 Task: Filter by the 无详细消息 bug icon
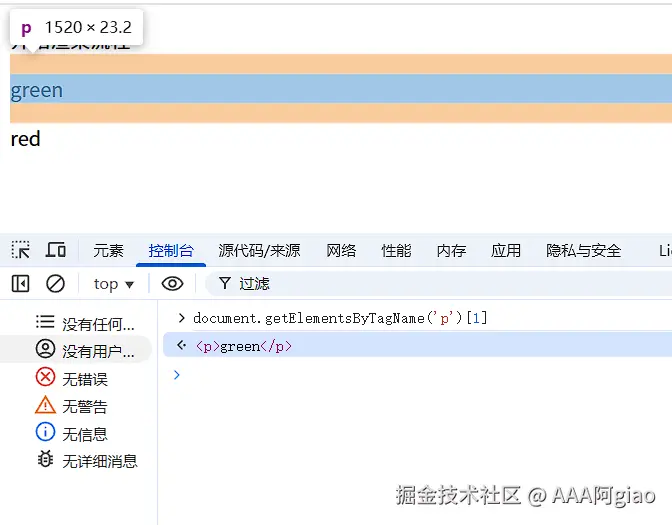(x=45, y=460)
